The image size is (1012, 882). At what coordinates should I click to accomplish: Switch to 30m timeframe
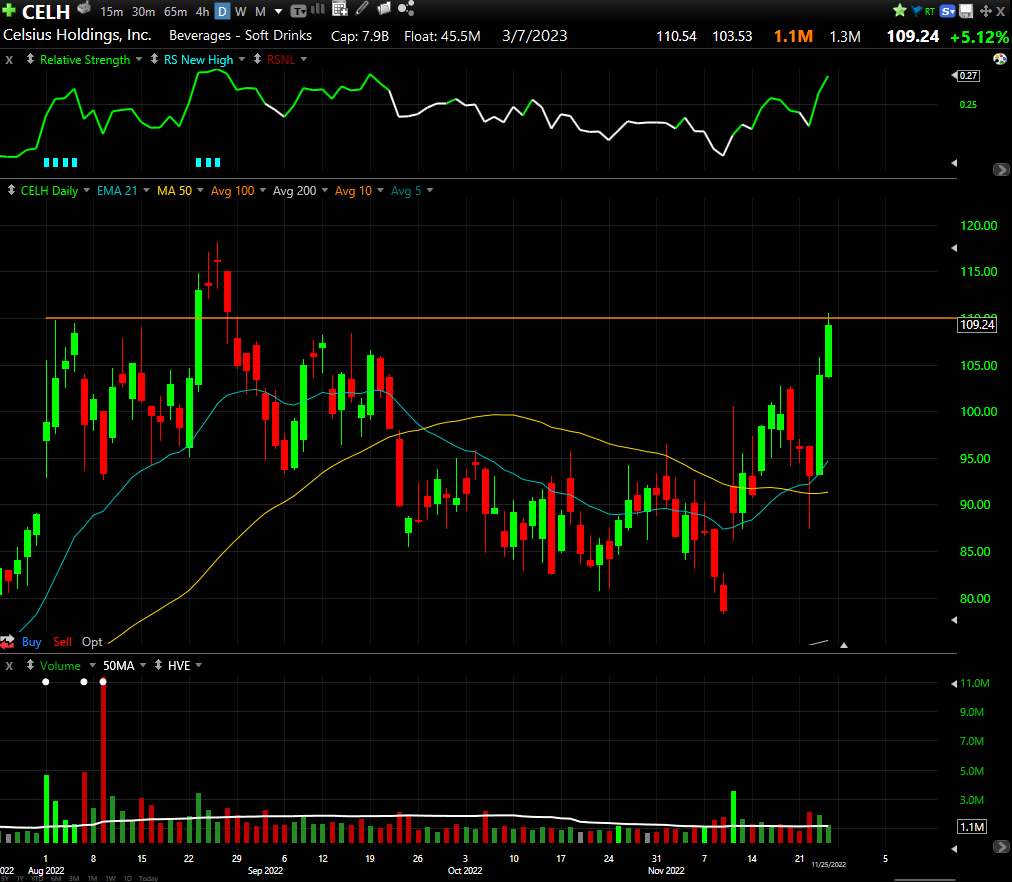pos(143,12)
